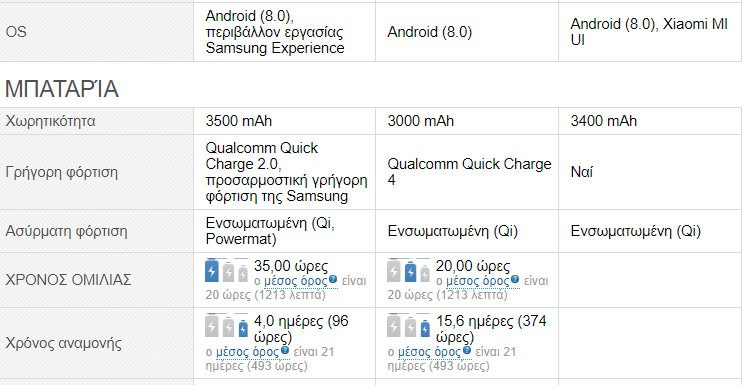Click help icon after μέσος όρος, 20,00 ώρες cell
The image size is (748, 385).
click(x=515, y=280)
